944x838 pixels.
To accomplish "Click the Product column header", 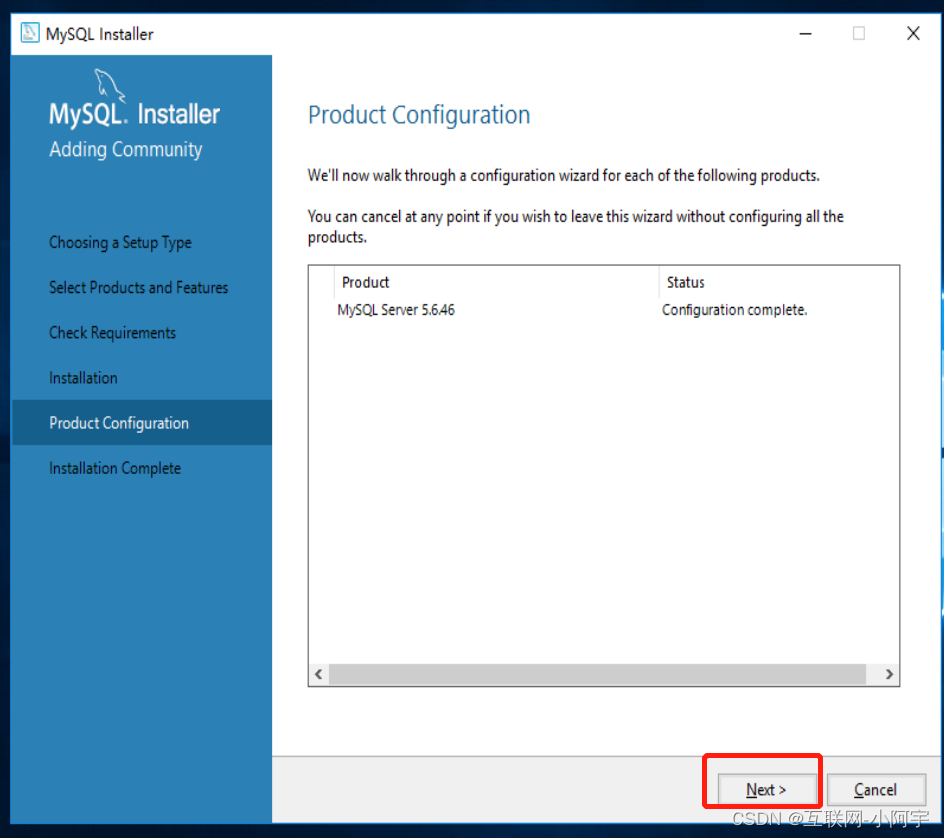I will click(365, 282).
